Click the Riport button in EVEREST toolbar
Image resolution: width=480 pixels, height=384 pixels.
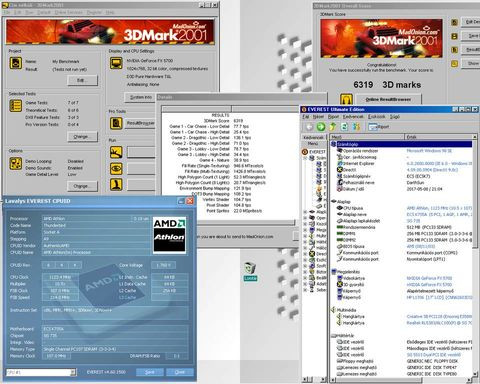pos(379,127)
